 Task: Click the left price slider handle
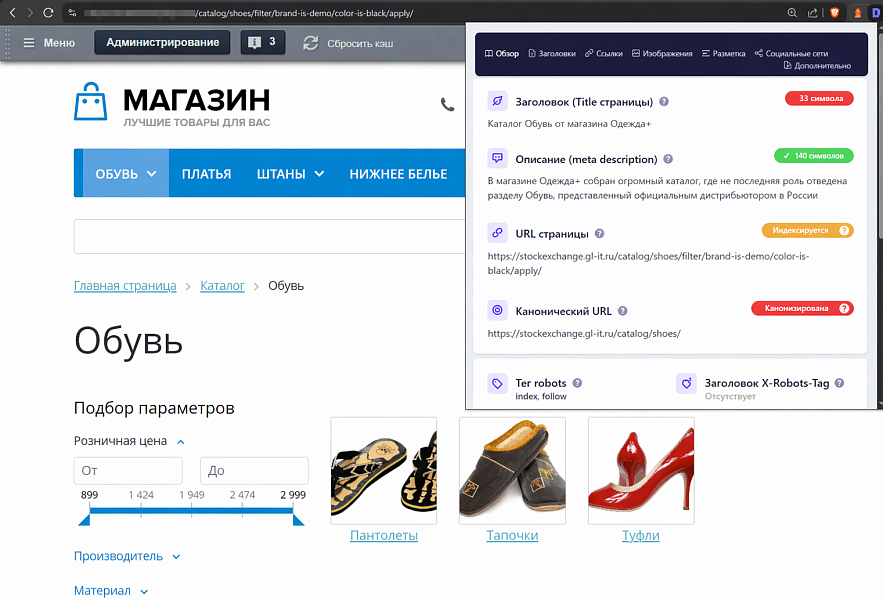coord(84,517)
